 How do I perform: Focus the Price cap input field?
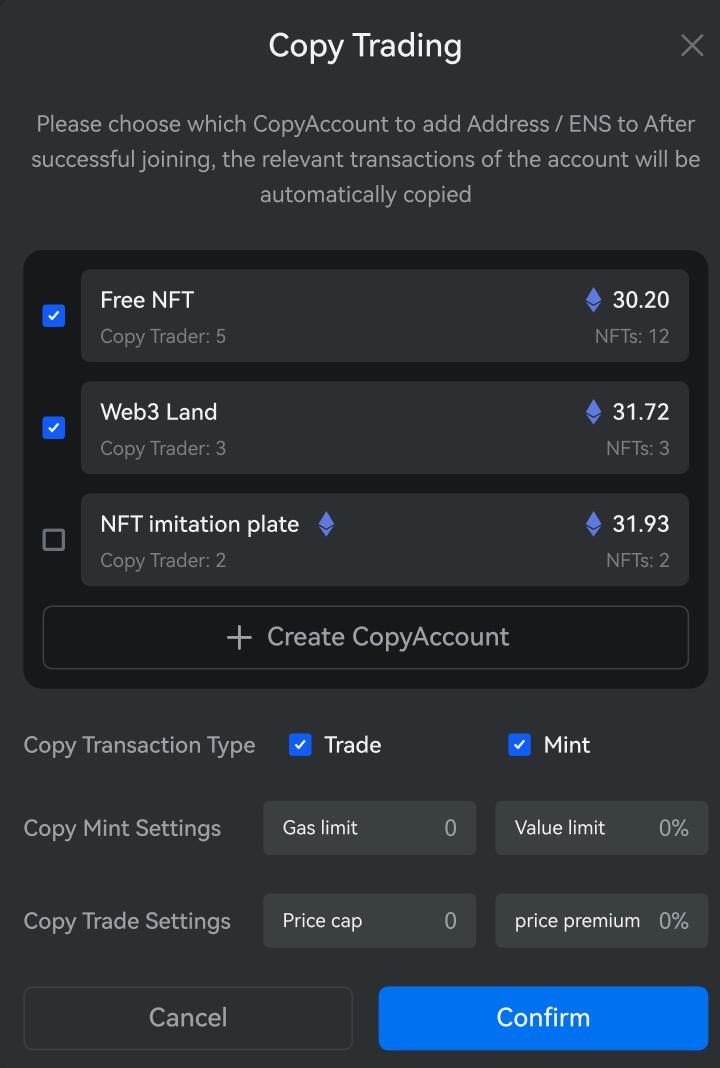coord(369,921)
